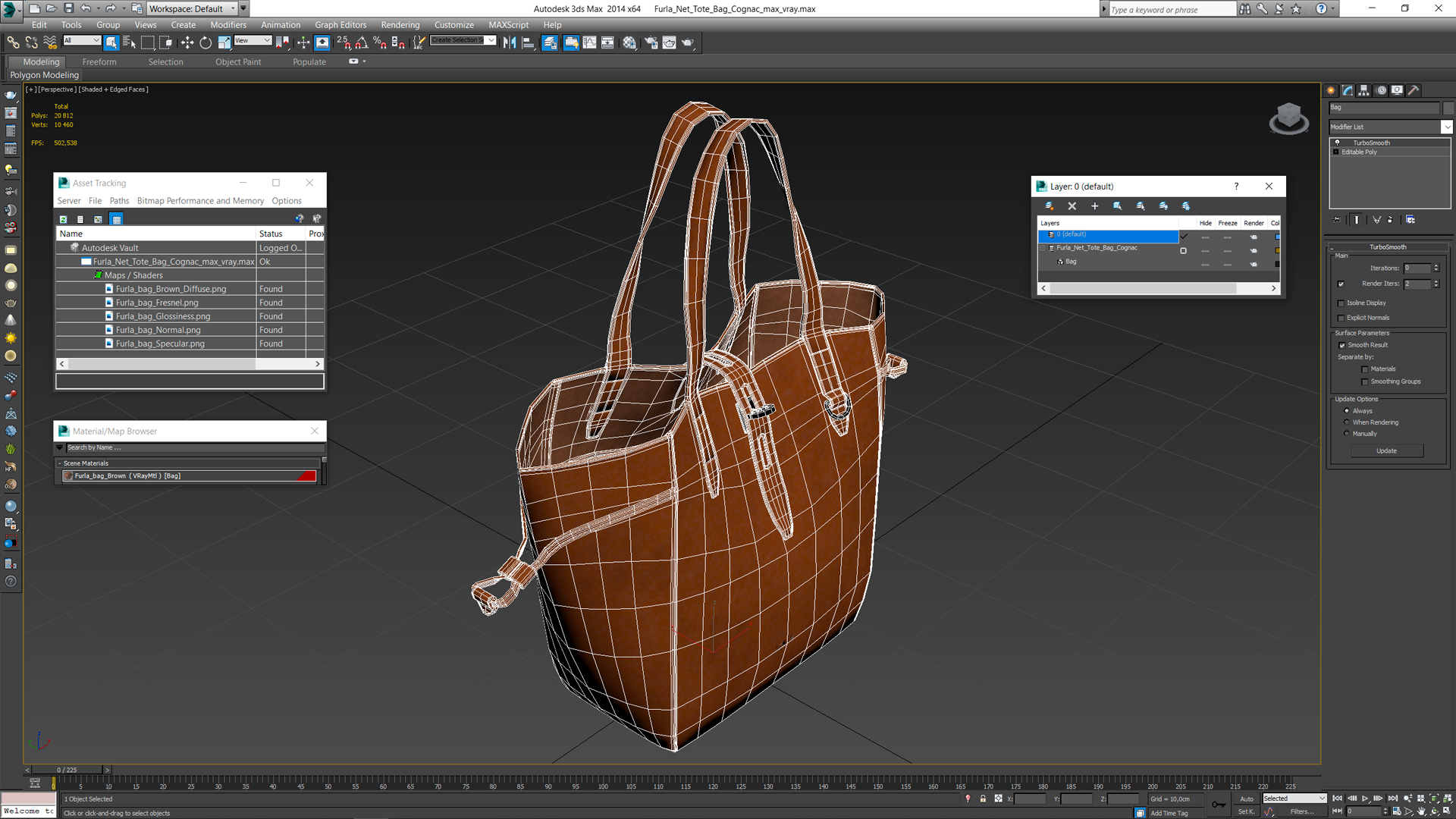
Task: Click Add Selected Objects plus icon
Action: pyautogui.click(x=1094, y=206)
